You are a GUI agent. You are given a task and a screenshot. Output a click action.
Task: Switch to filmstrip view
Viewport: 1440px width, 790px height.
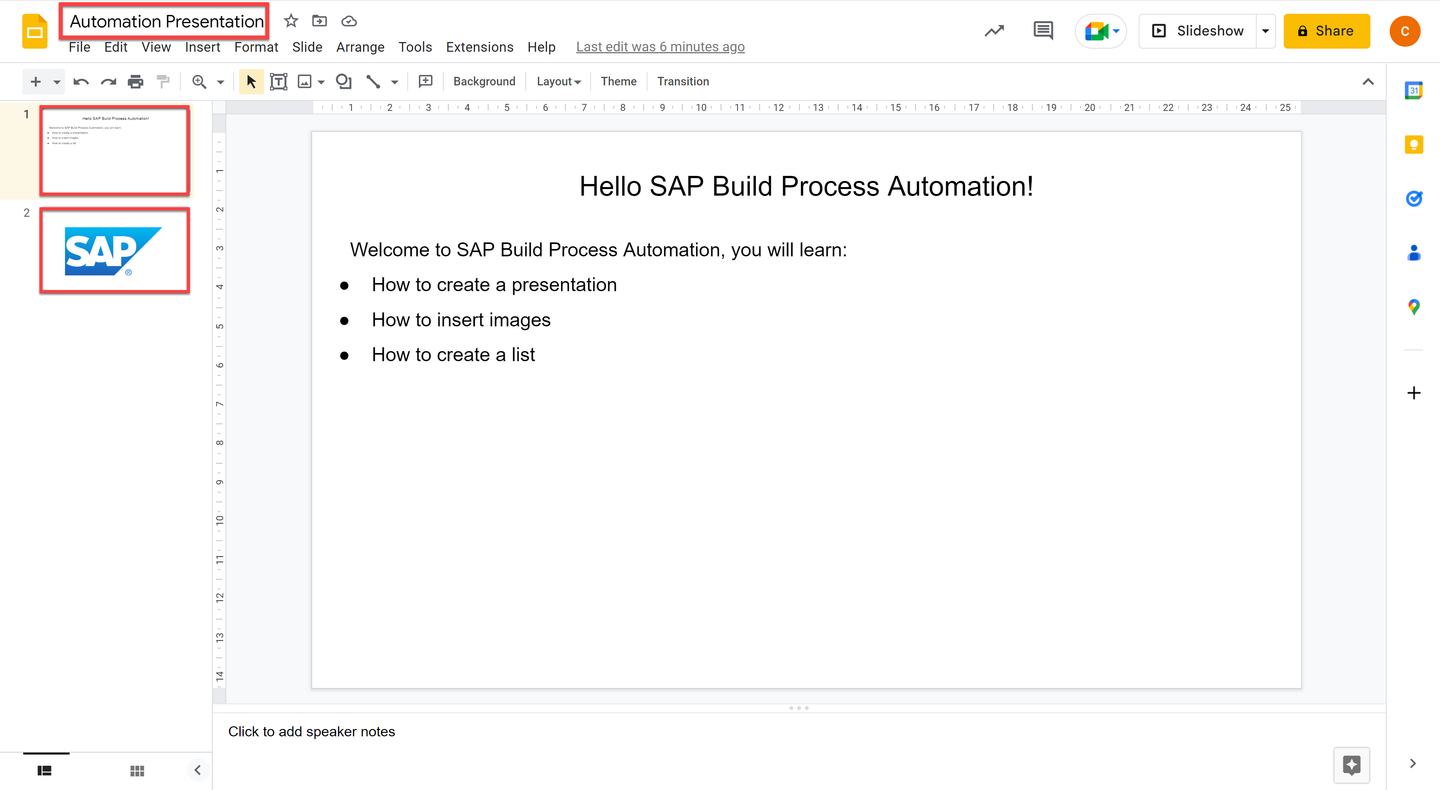tap(45, 770)
